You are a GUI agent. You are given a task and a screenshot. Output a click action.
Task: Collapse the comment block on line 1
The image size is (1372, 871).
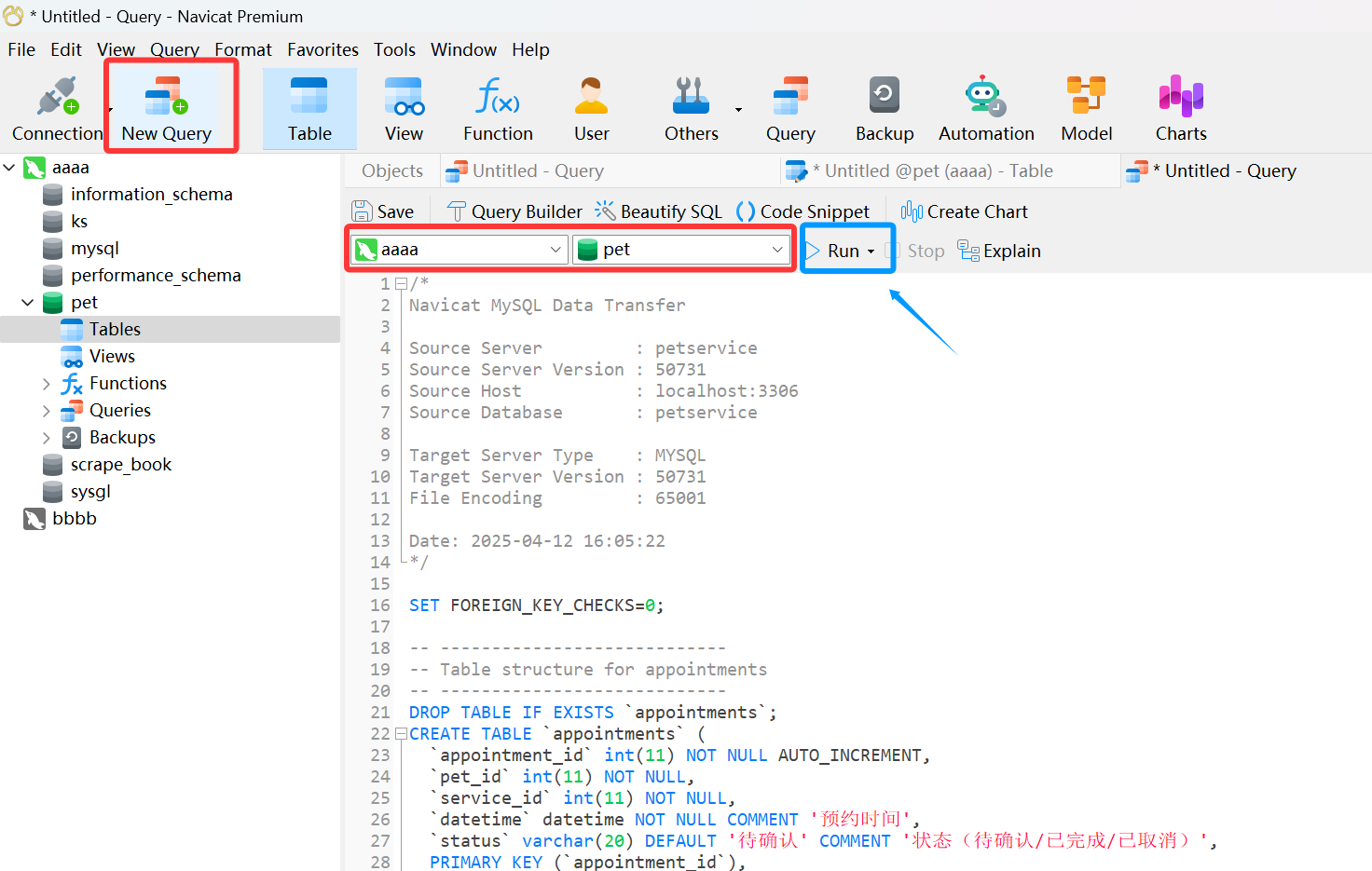click(x=401, y=283)
